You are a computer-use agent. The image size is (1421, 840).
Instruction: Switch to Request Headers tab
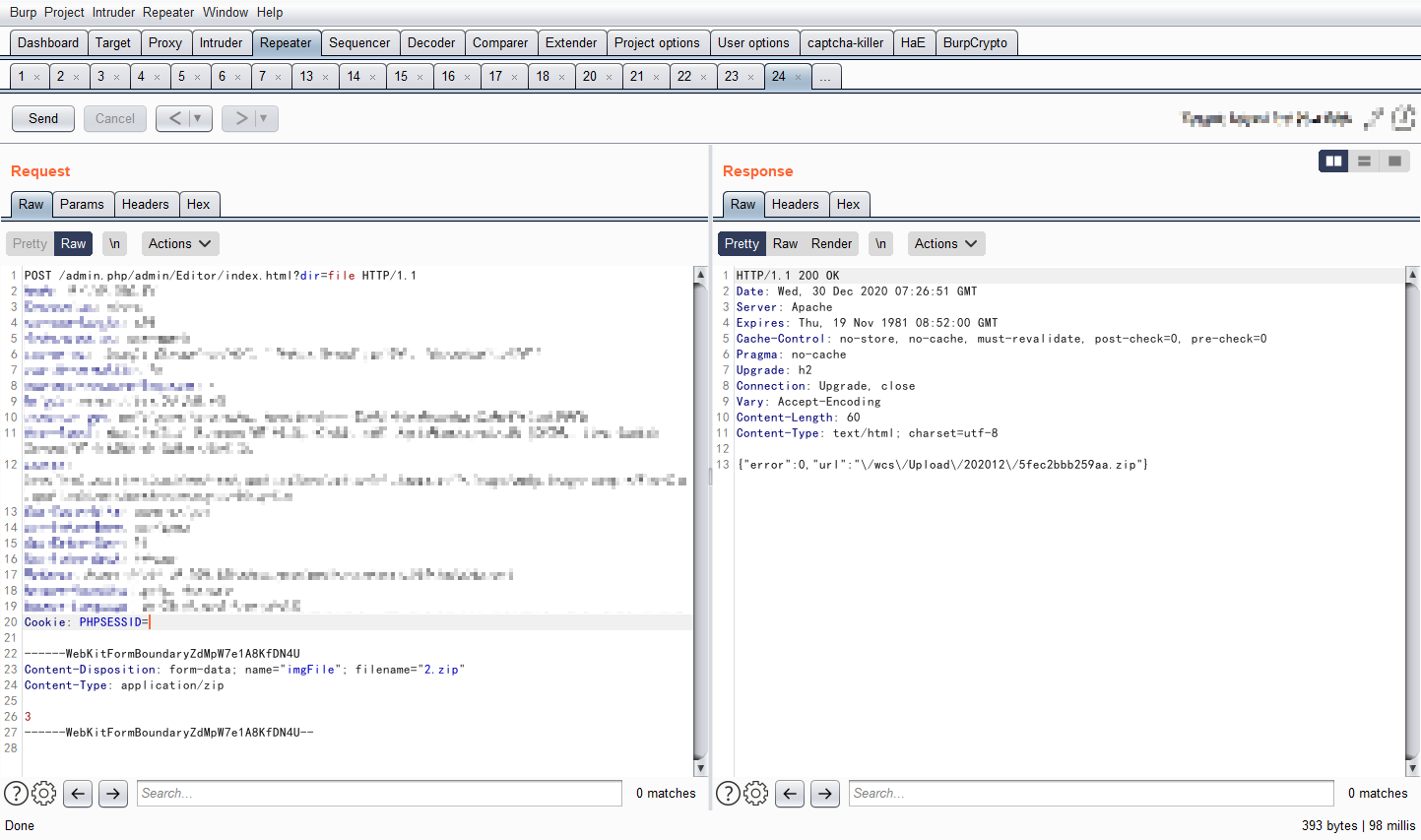[x=146, y=204]
